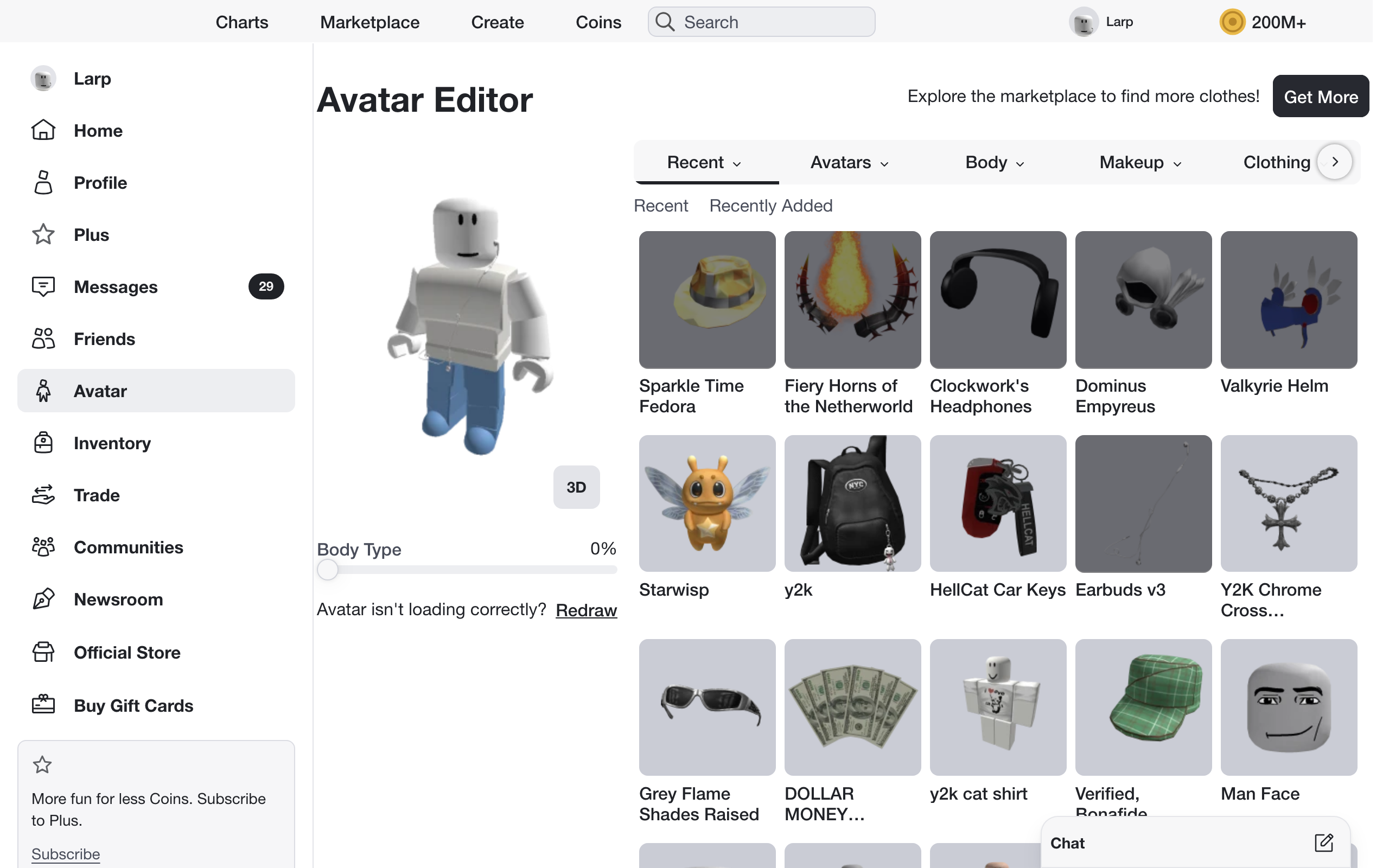This screenshot has width=1389, height=868.
Task: Open Profile via its person icon
Action: 43,183
